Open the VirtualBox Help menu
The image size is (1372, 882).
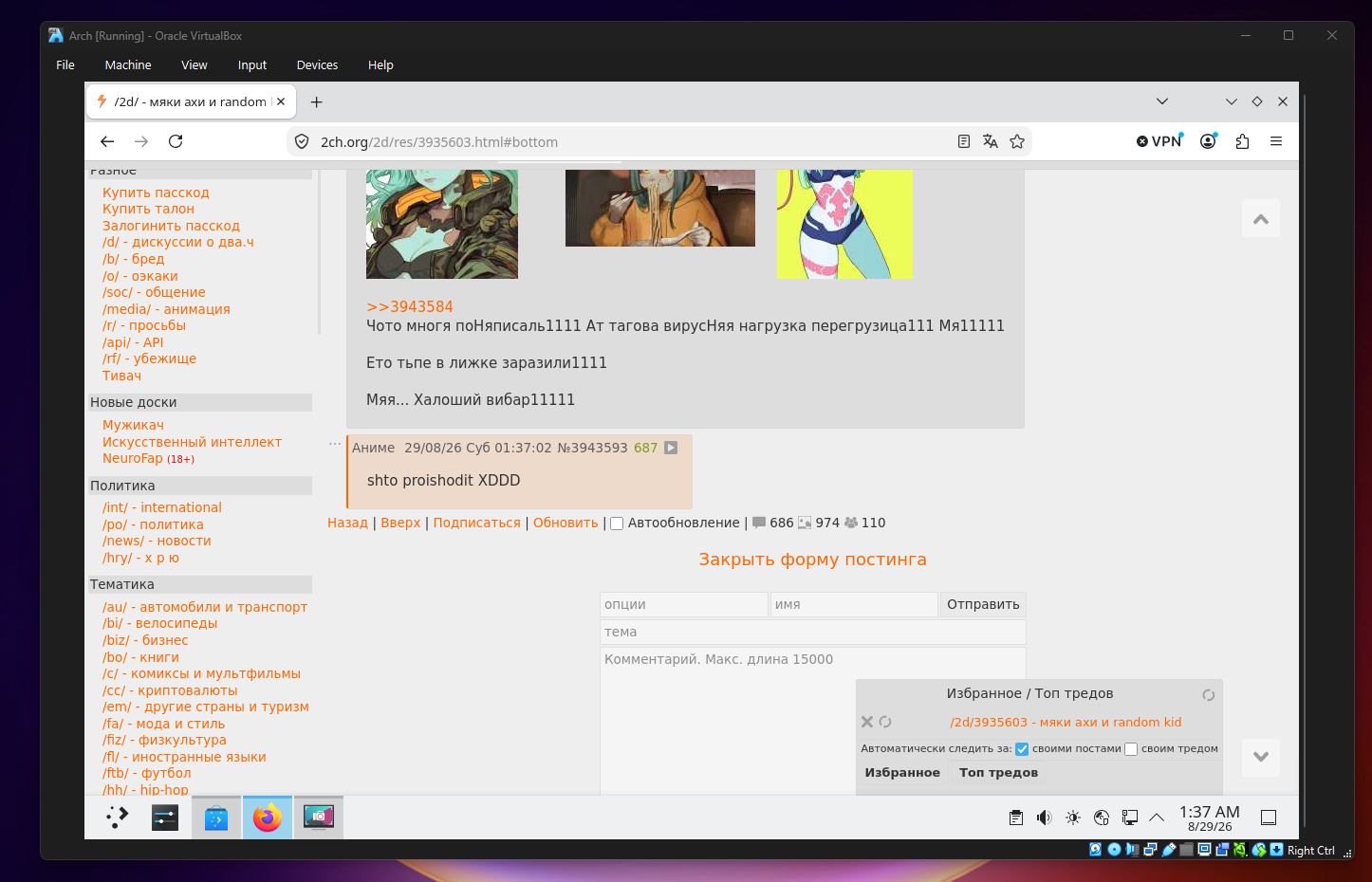click(x=380, y=65)
